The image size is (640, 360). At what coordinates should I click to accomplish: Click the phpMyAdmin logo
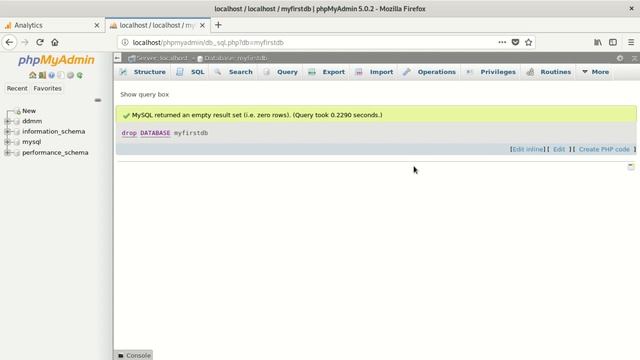click(56, 60)
